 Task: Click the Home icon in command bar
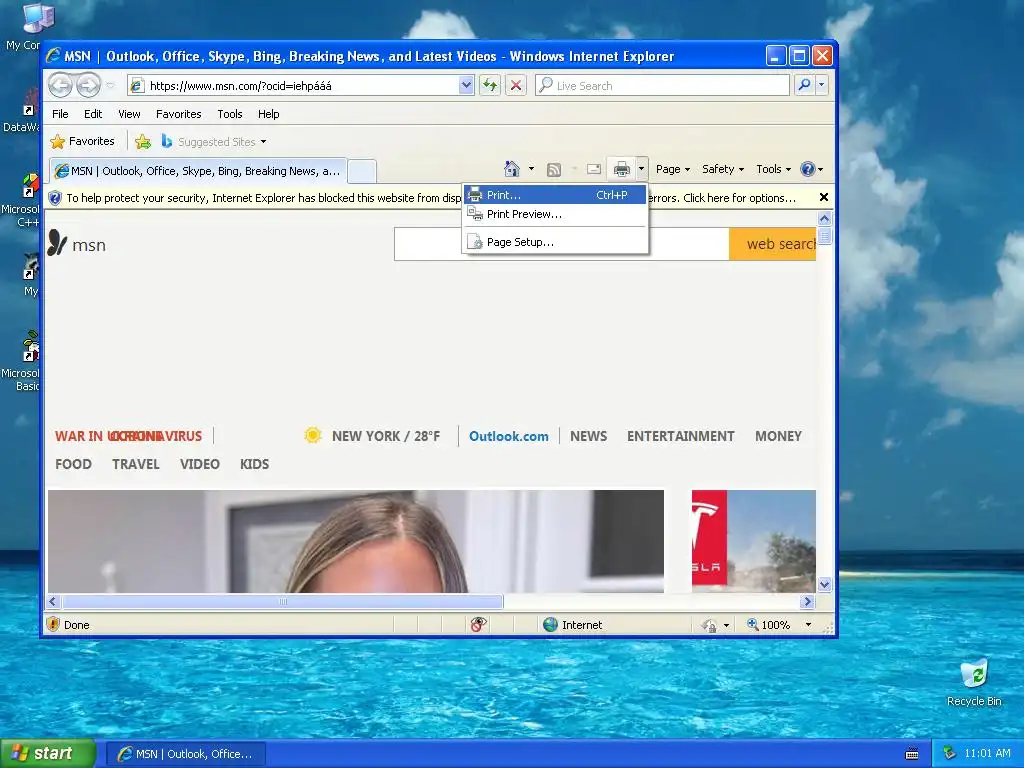512,169
